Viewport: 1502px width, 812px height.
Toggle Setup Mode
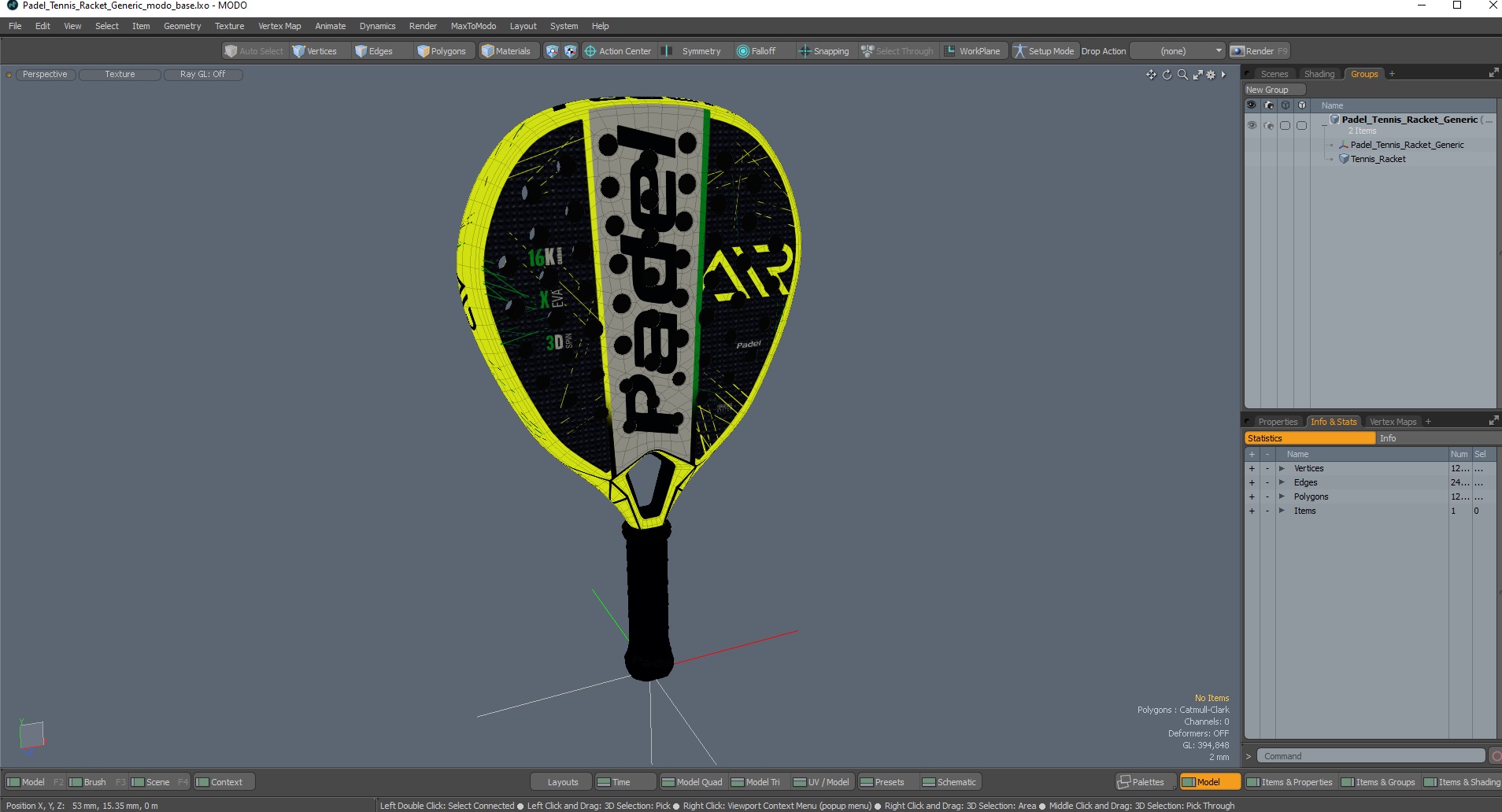[x=1044, y=51]
